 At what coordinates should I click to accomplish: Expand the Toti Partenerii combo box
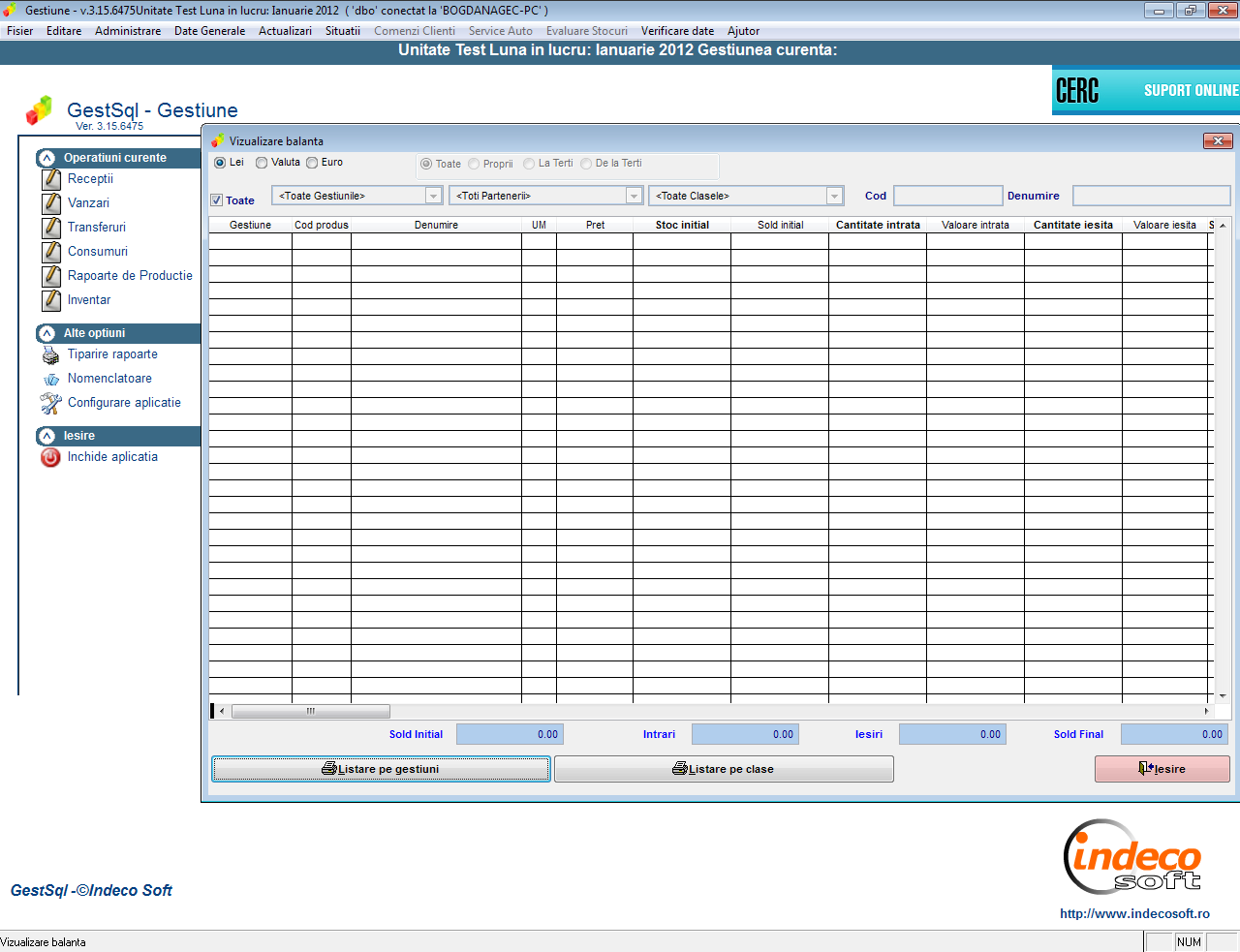coord(634,196)
